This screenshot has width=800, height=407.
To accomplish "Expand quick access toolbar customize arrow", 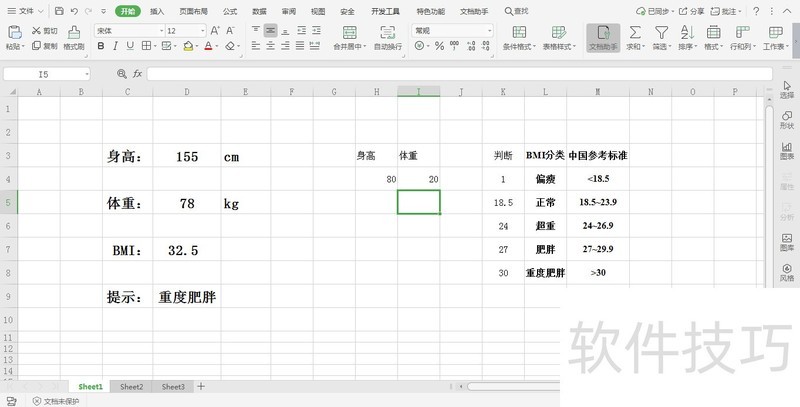I will (x=103, y=11).
